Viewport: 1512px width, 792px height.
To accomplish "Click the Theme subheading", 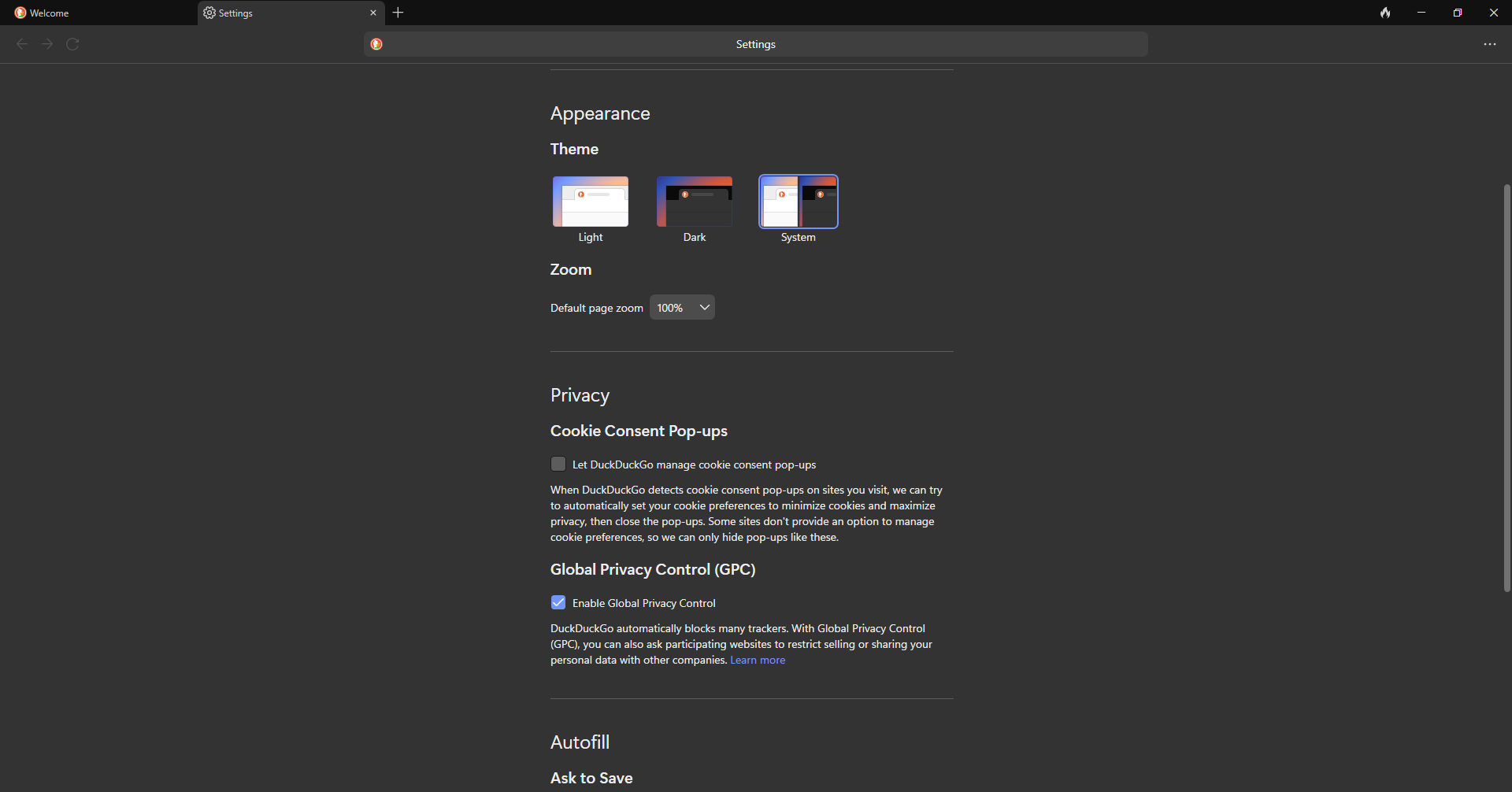I will pyautogui.click(x=574, y=150).
